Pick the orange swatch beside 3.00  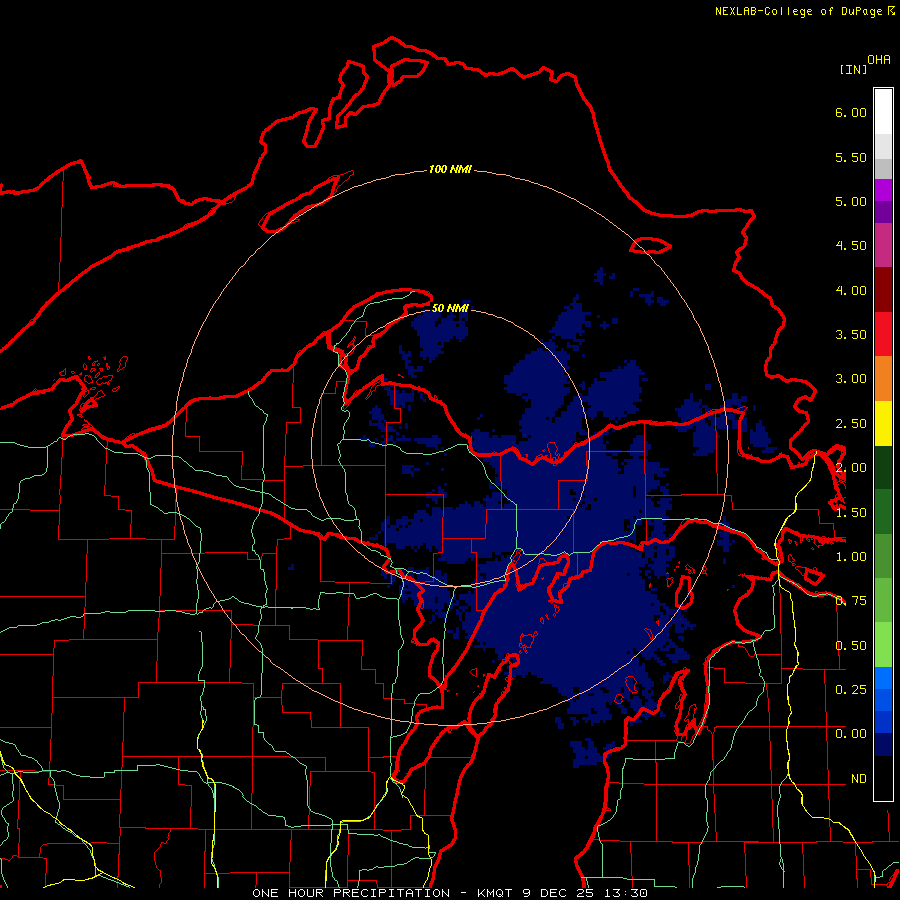[883, 379]
